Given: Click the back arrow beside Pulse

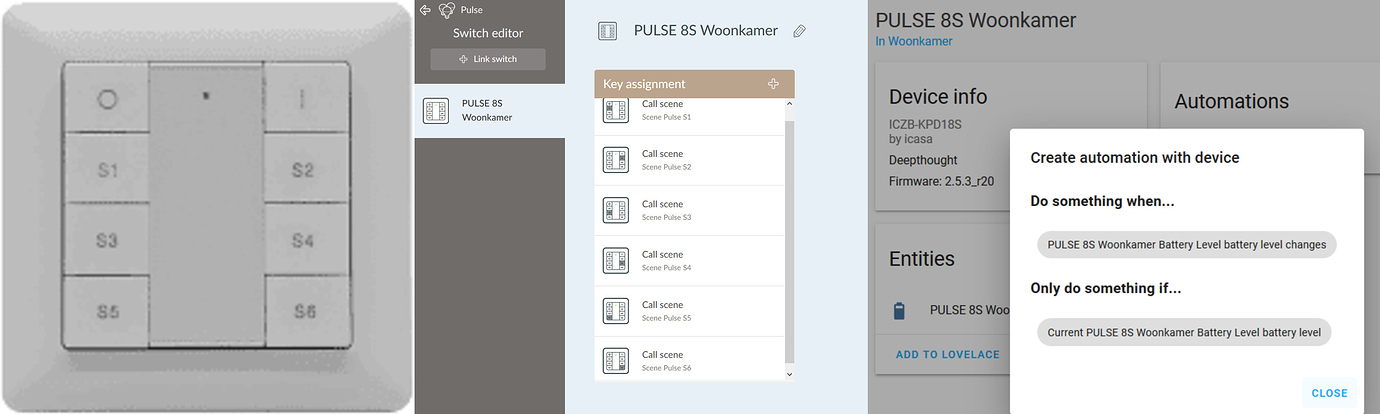Looking at the screenshot, I should coord(425,10).
